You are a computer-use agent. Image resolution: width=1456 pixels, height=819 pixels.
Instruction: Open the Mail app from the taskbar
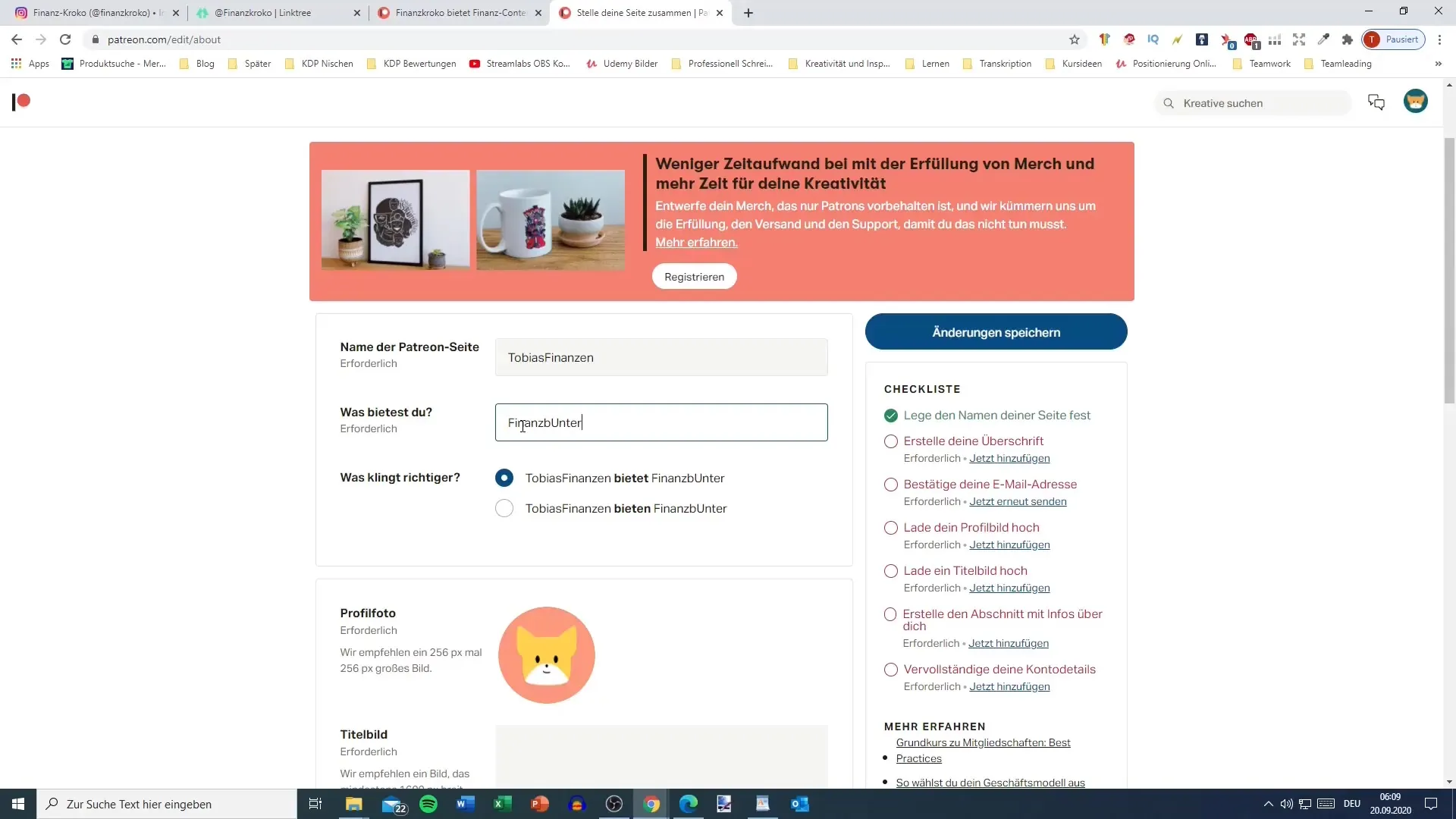click(x=393, y=804)
